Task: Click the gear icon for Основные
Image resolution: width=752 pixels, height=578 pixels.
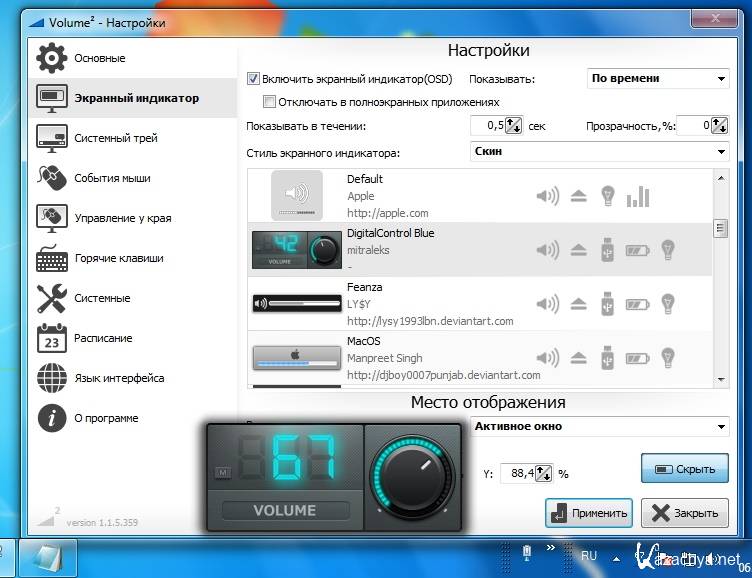Action: (52, 58)
